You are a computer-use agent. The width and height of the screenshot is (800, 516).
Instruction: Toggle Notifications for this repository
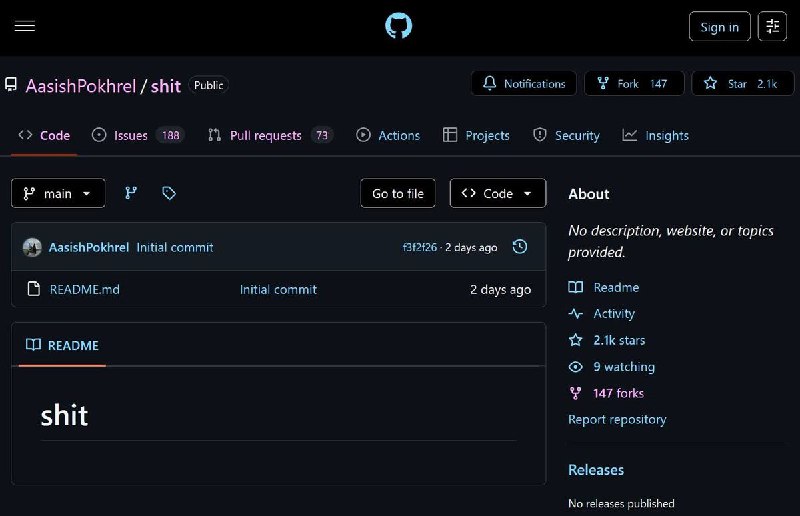pos(524,84)
